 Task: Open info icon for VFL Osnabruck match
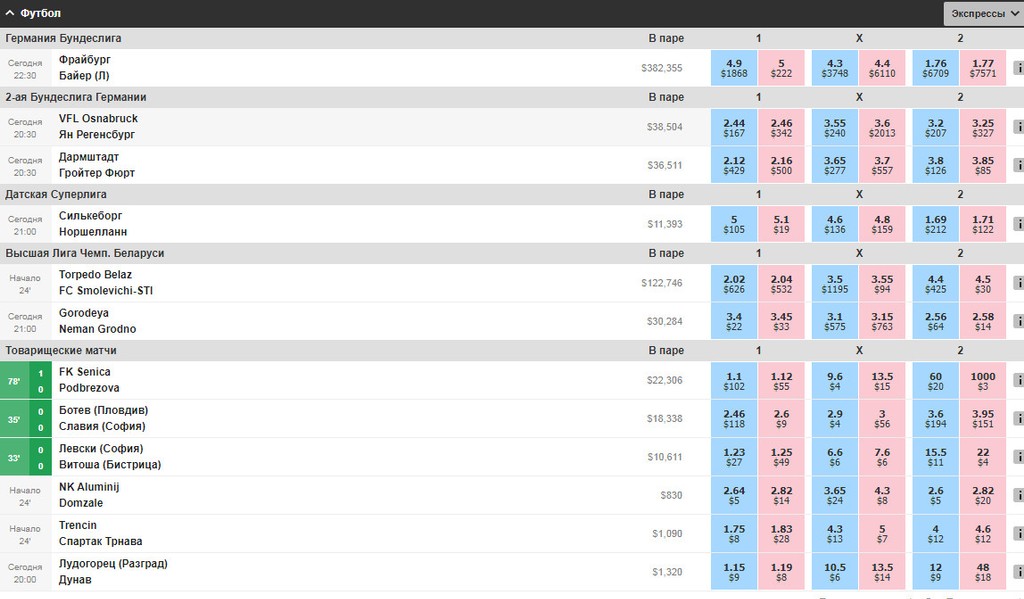[x=1018, y=127]
